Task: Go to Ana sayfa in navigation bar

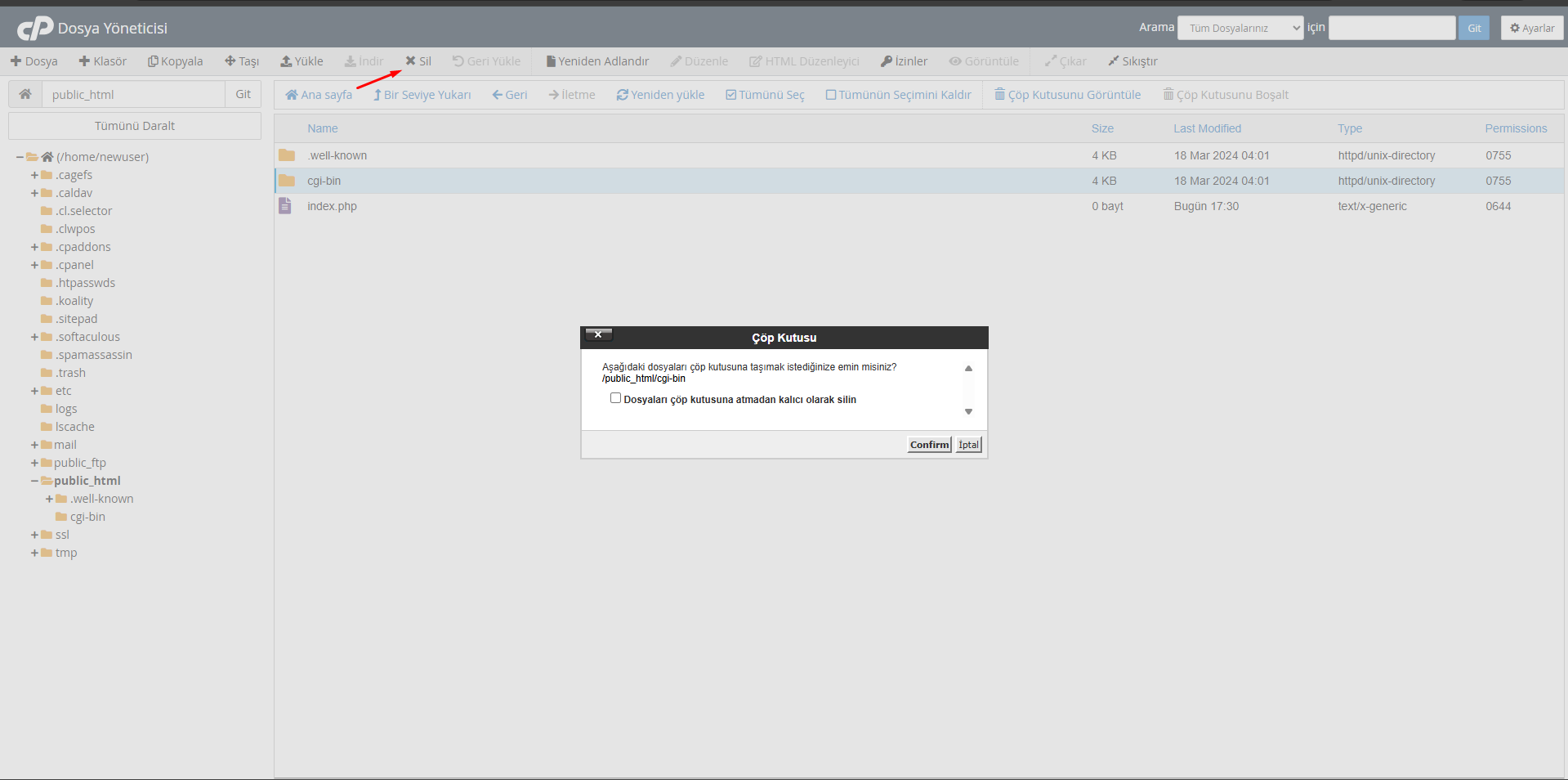Action: coord(319,95)
